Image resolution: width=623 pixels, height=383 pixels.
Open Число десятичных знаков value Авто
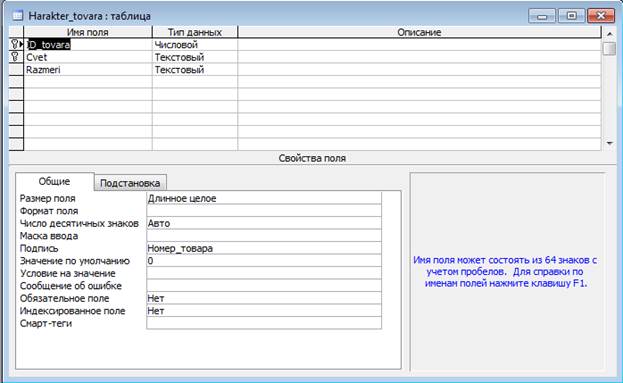[x=264, y=223]
